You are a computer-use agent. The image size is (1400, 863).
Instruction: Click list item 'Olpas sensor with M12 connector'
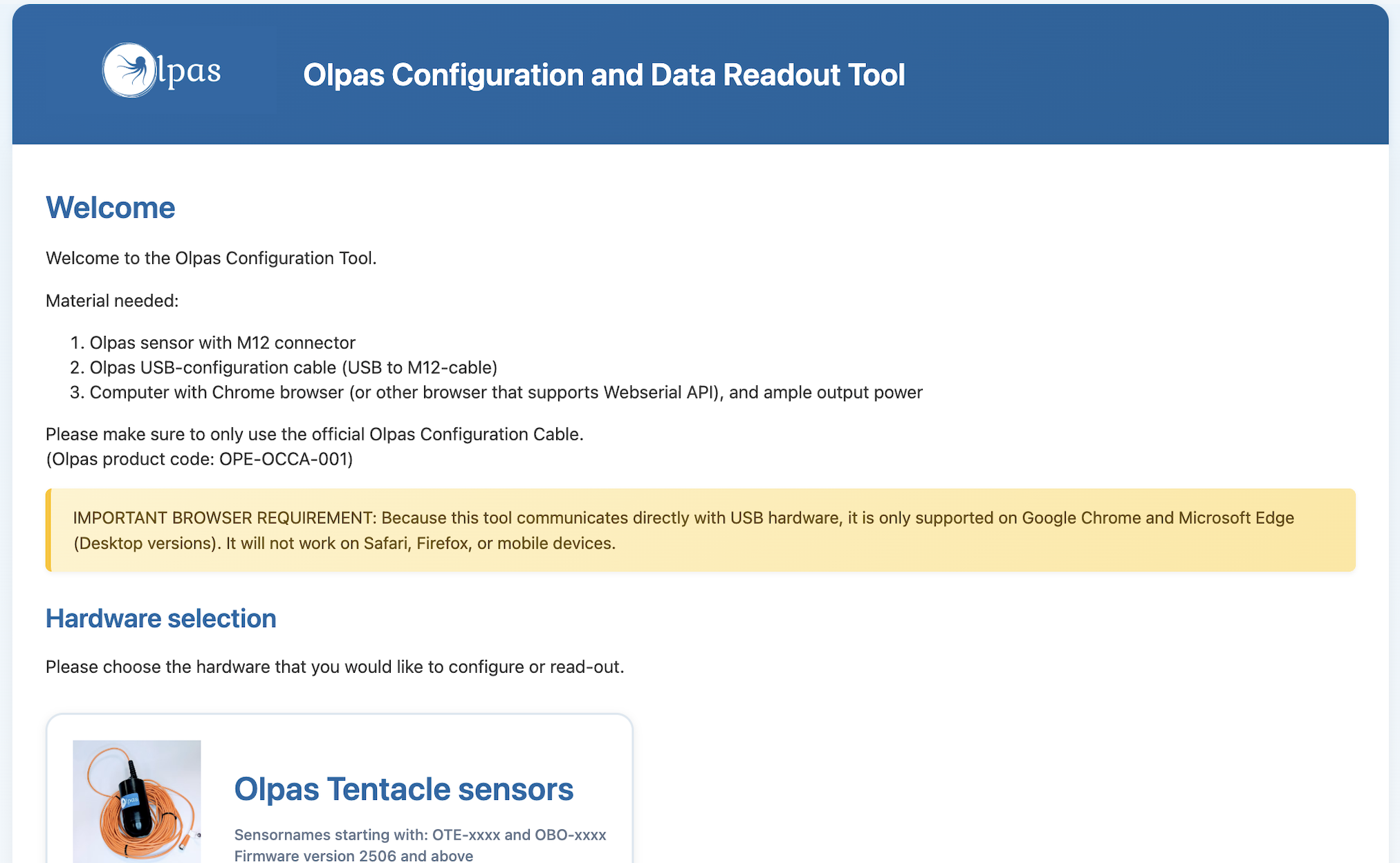[222, 343]
